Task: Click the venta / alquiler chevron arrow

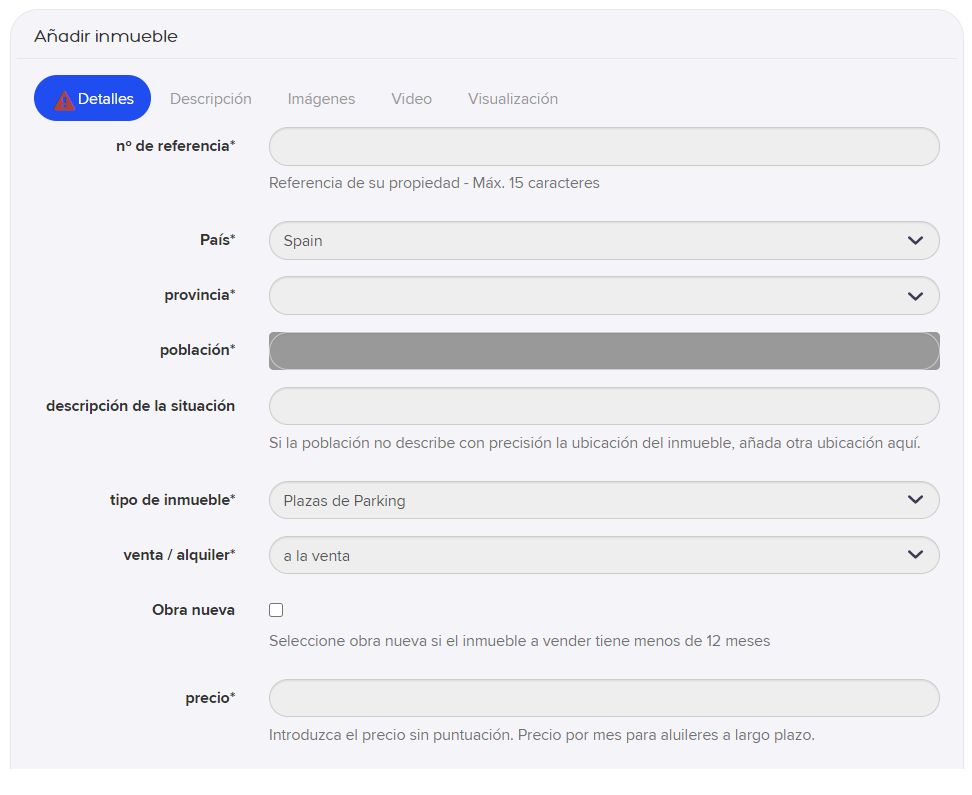Action: coord(915,554)
